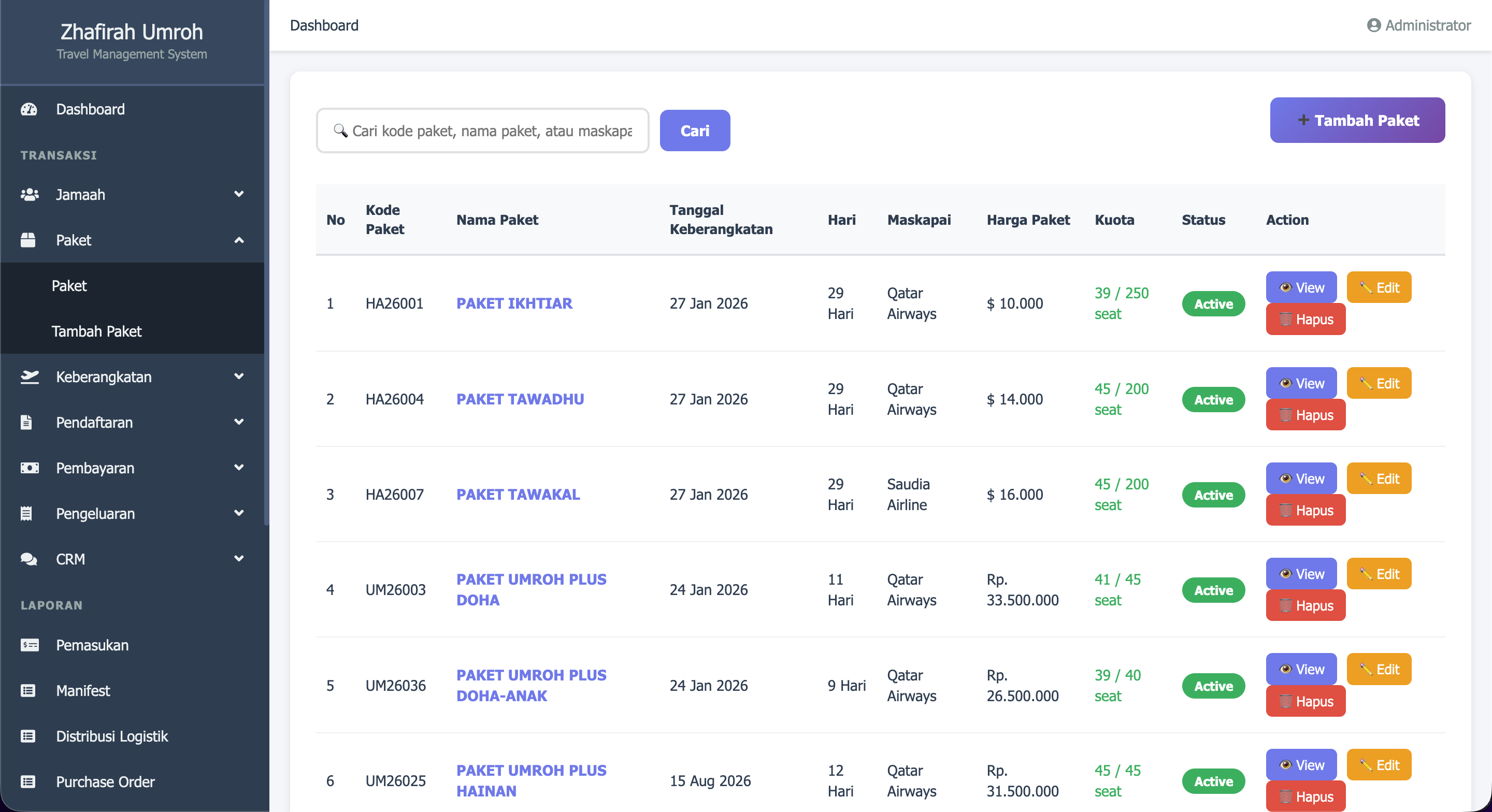Click the Manifest list icon
Viewport: 1492px width, 812px height.
pyautogui.click(x=28, y=690)
